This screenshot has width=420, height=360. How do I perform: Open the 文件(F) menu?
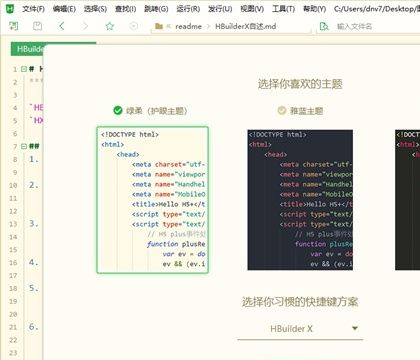click(33, 9)
